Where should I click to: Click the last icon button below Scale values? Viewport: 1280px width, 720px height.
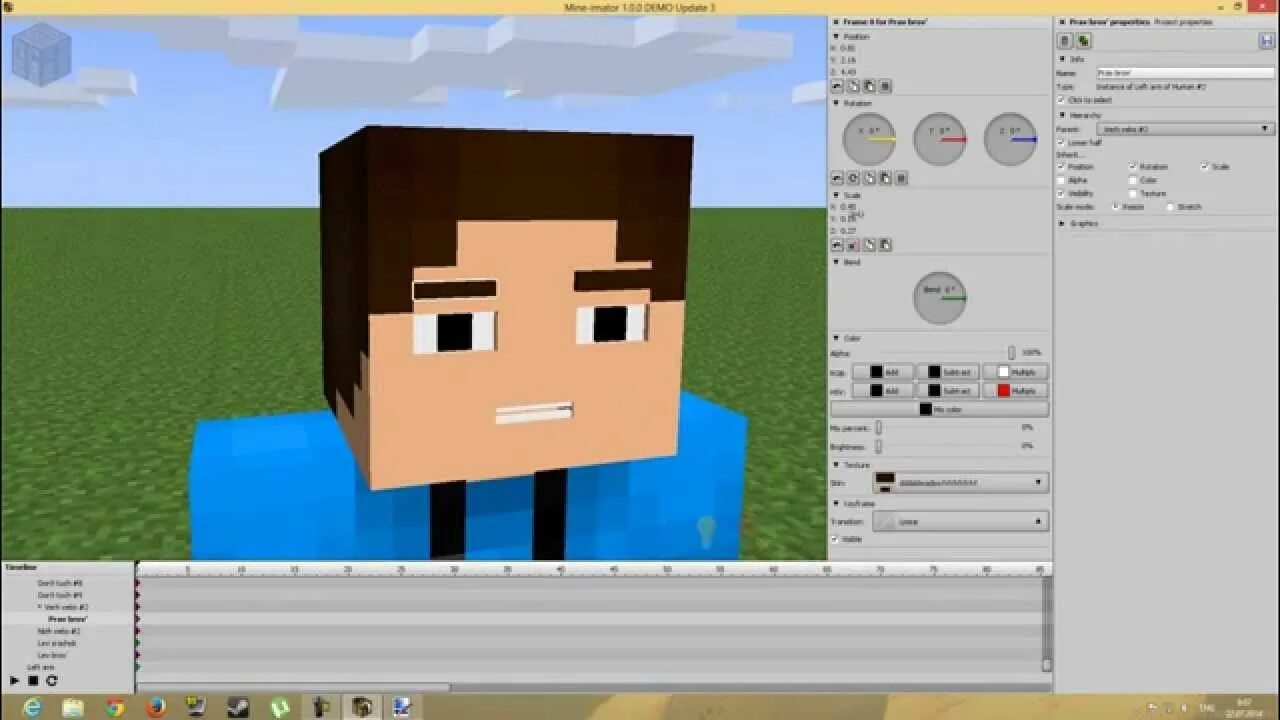[886, 245]
